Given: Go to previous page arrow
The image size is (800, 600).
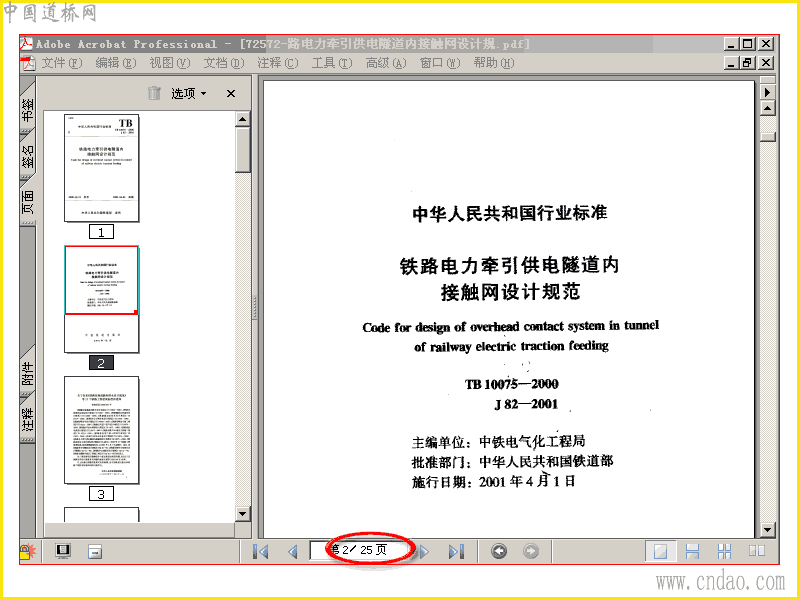Looking at the screenshot, I should pos(292,552).
